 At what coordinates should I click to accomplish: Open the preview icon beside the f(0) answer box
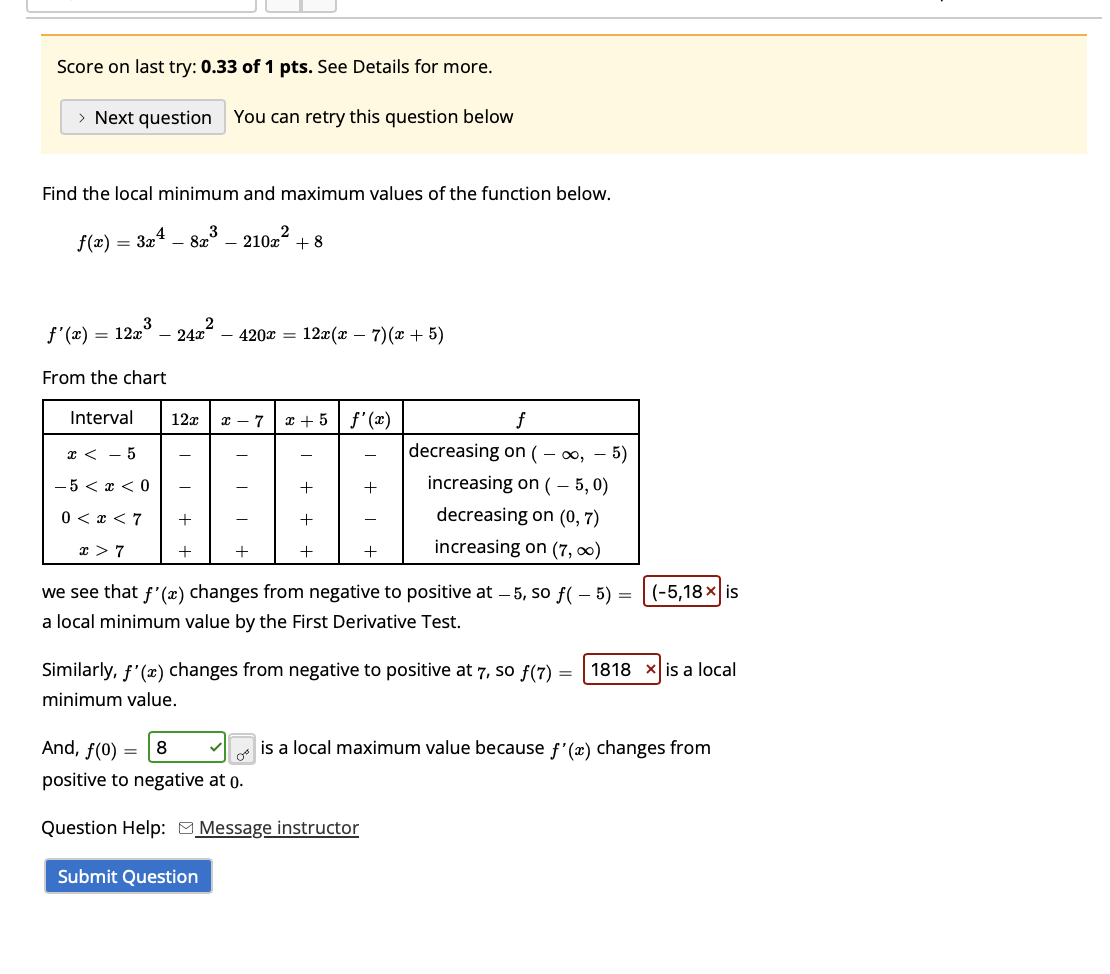243,747
